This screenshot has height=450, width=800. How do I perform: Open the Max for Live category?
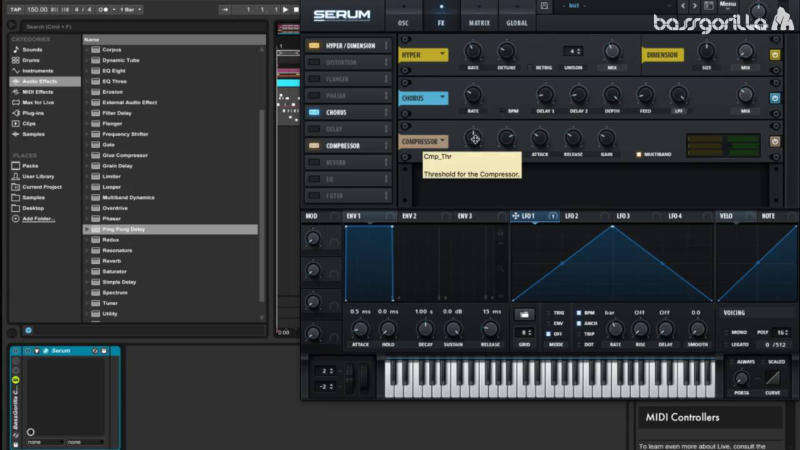pos(38,103)
